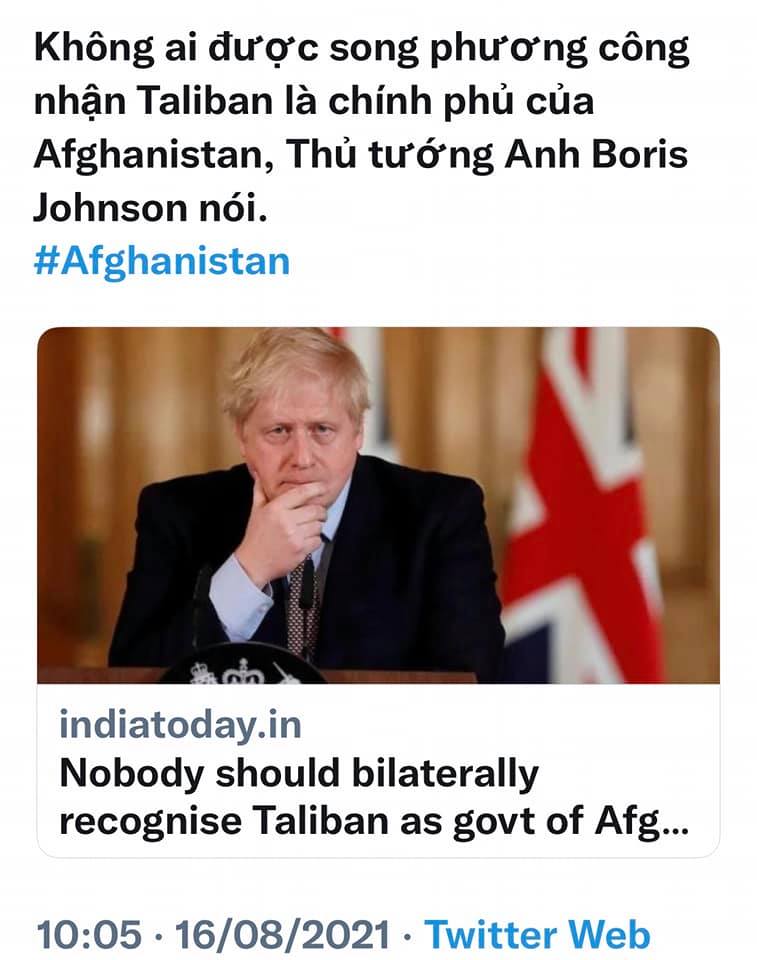Viewport: 757px width, 960px height.
Task: Click the 'Không ai được song phương' text line
Action: pos(361,49)
